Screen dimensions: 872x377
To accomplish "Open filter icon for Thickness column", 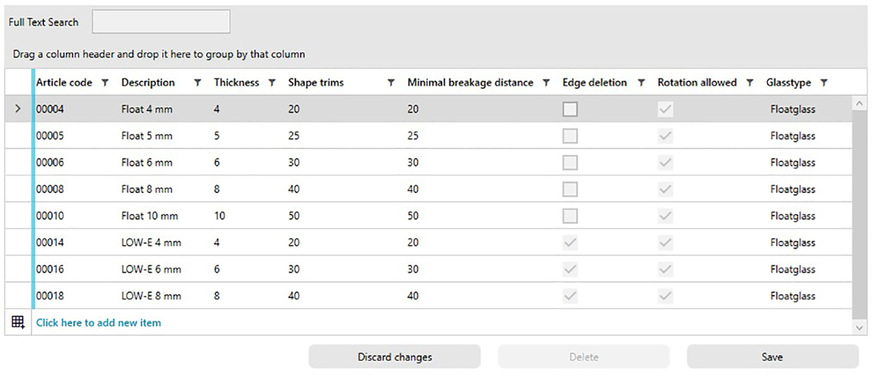I will click(x=272, y=83).
